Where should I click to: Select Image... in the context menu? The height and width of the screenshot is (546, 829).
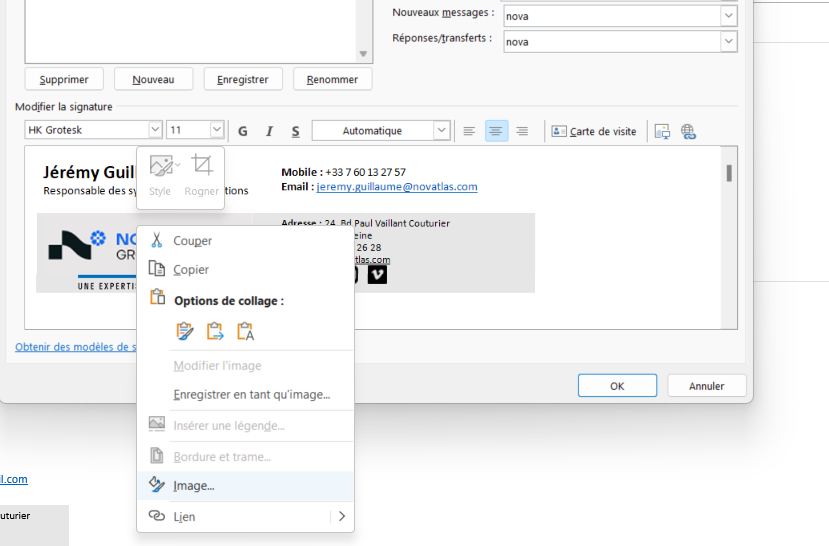click(194, 486)
